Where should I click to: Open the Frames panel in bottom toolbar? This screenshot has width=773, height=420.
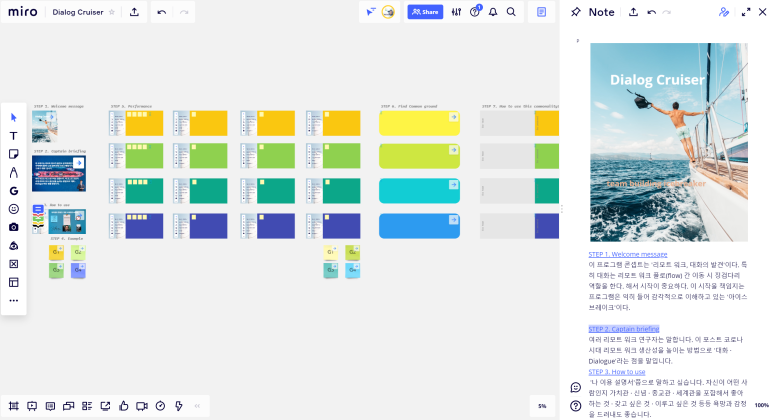pos(14,406)
